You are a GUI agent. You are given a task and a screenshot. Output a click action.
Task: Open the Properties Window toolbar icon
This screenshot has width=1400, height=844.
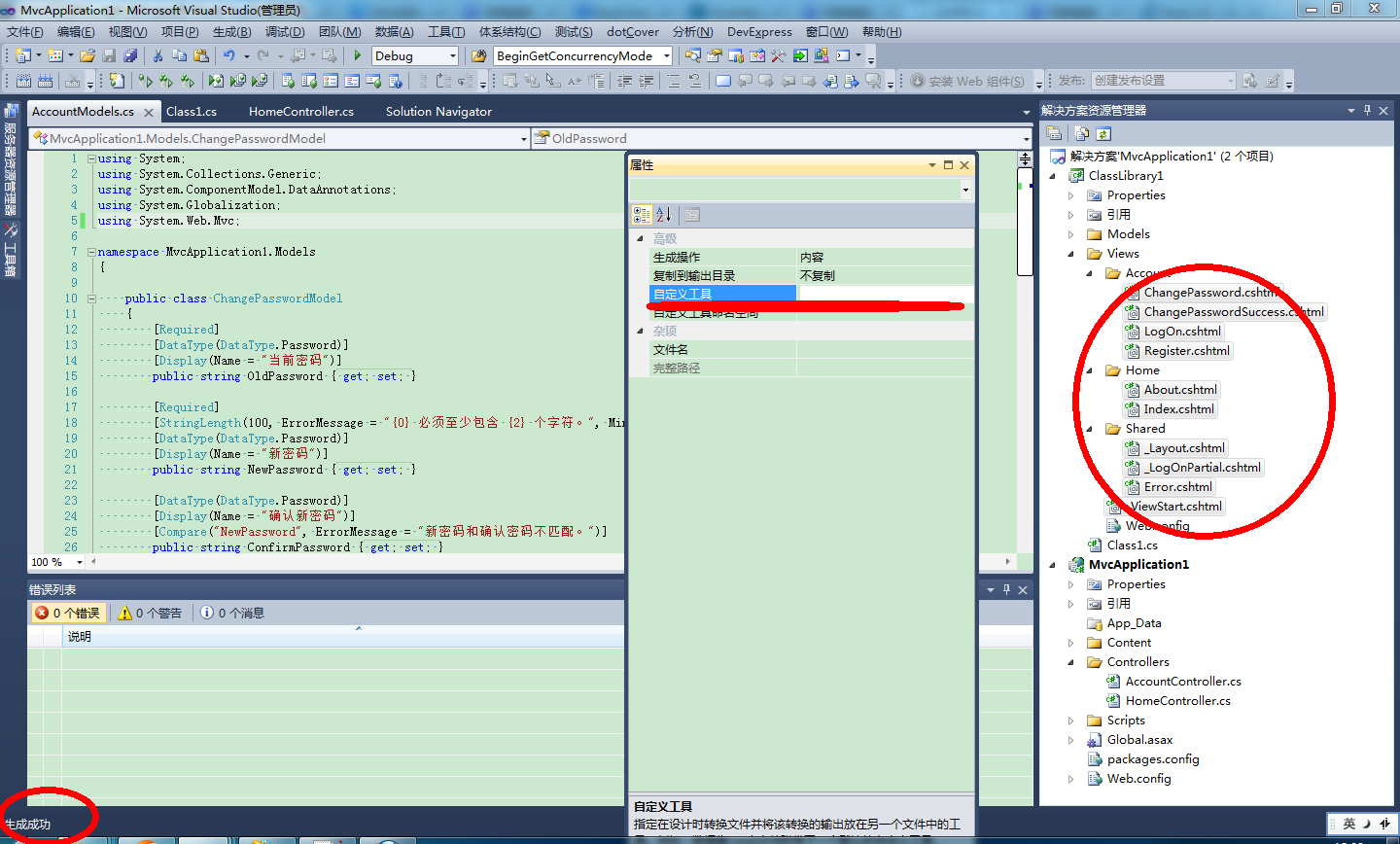click(x=715, y=55)
